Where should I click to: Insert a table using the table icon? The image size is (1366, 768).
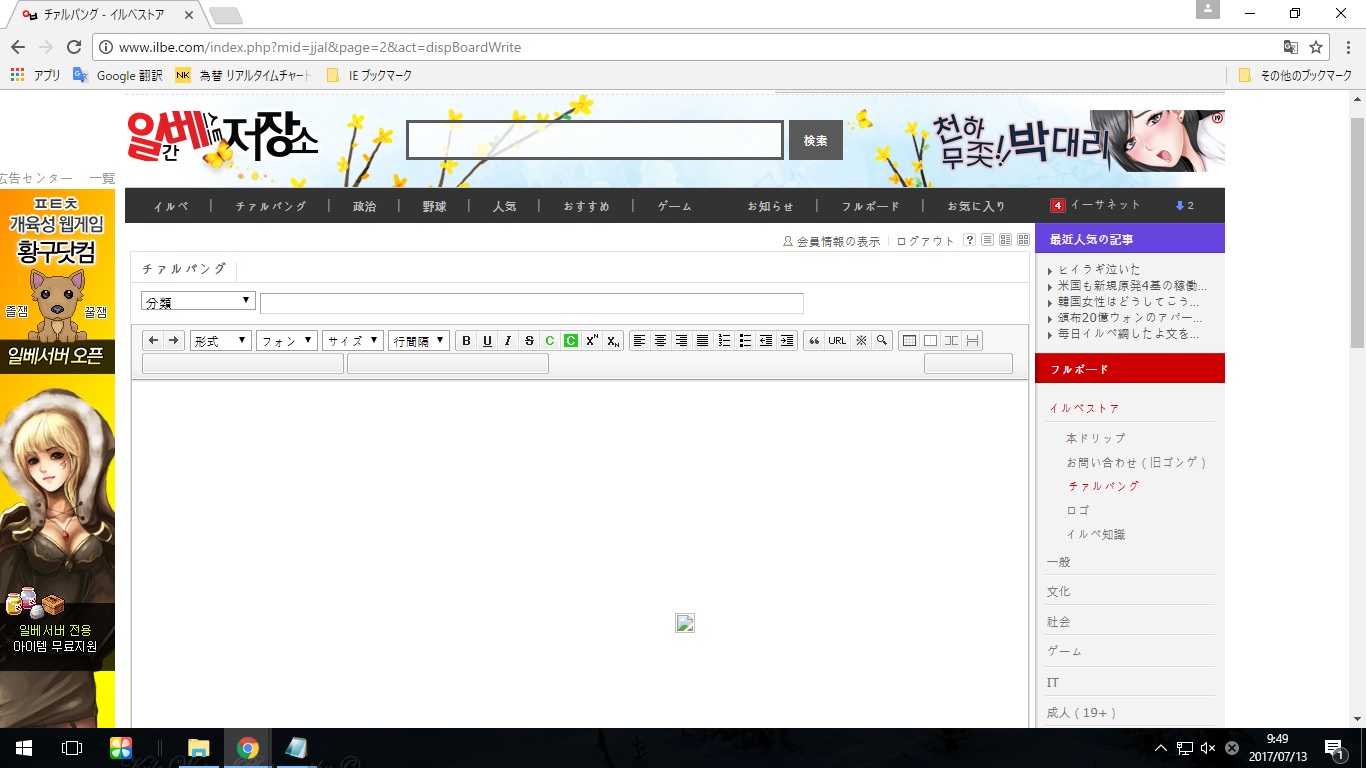(909, 341)
